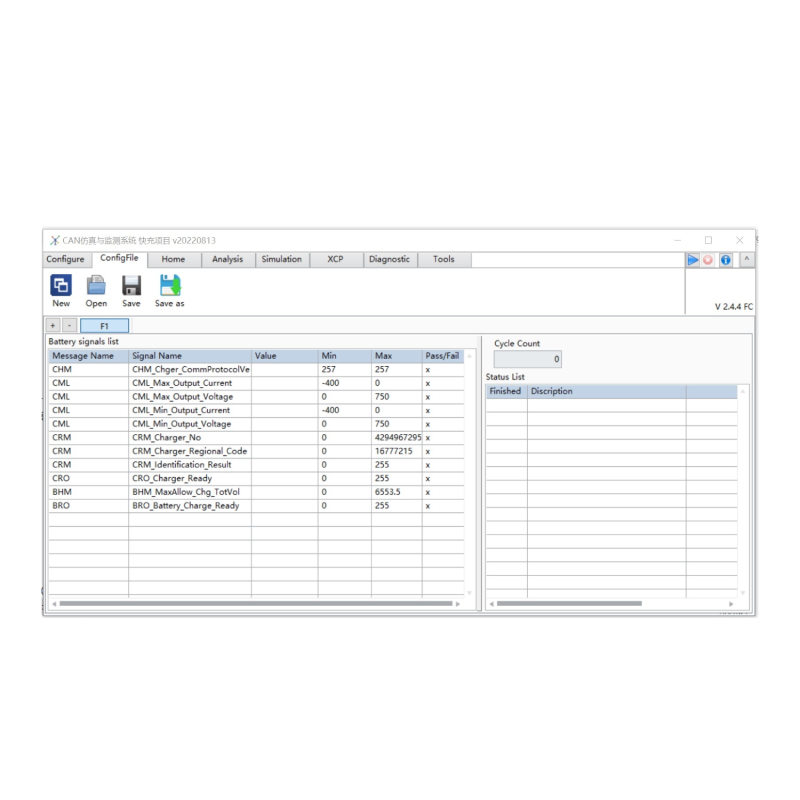This screenshot has width=800, height=800.
Task: Open the XCP tab
Action: (335, 260)
